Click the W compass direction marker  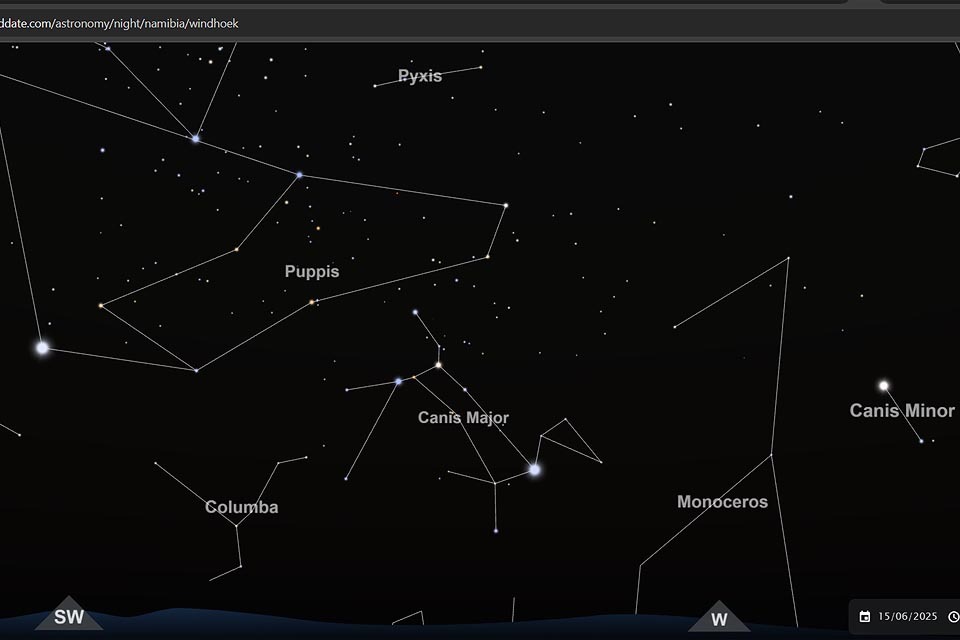[718, 618]
